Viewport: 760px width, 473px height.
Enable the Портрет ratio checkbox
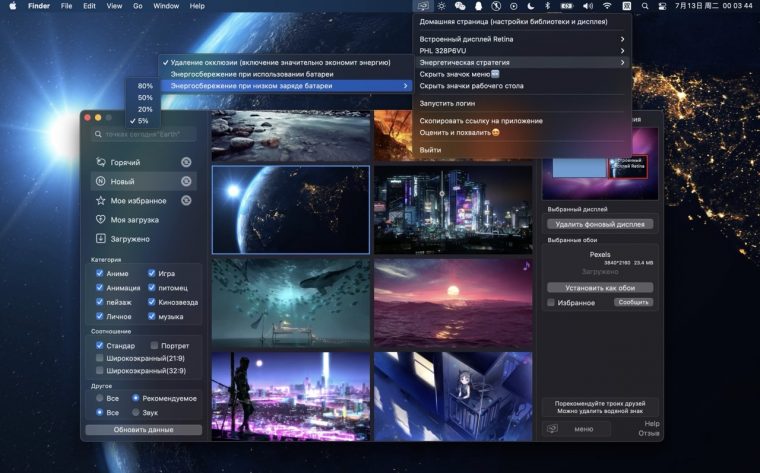click(155, 346)
